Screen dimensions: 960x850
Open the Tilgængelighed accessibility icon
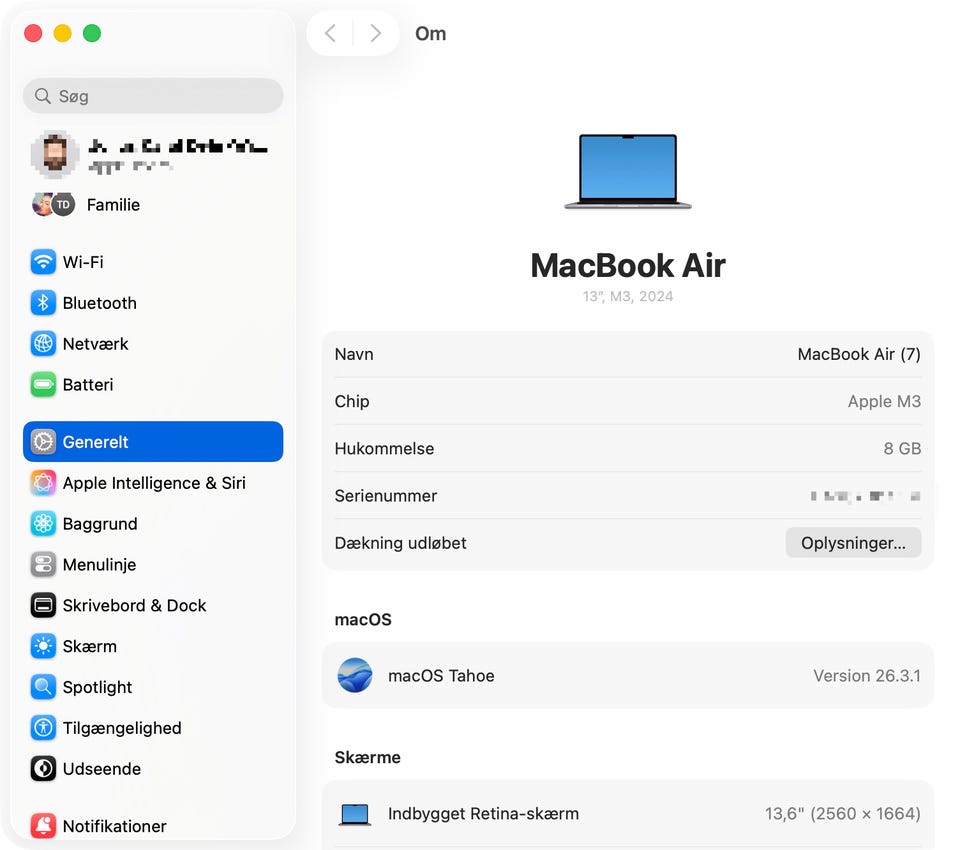43,728
